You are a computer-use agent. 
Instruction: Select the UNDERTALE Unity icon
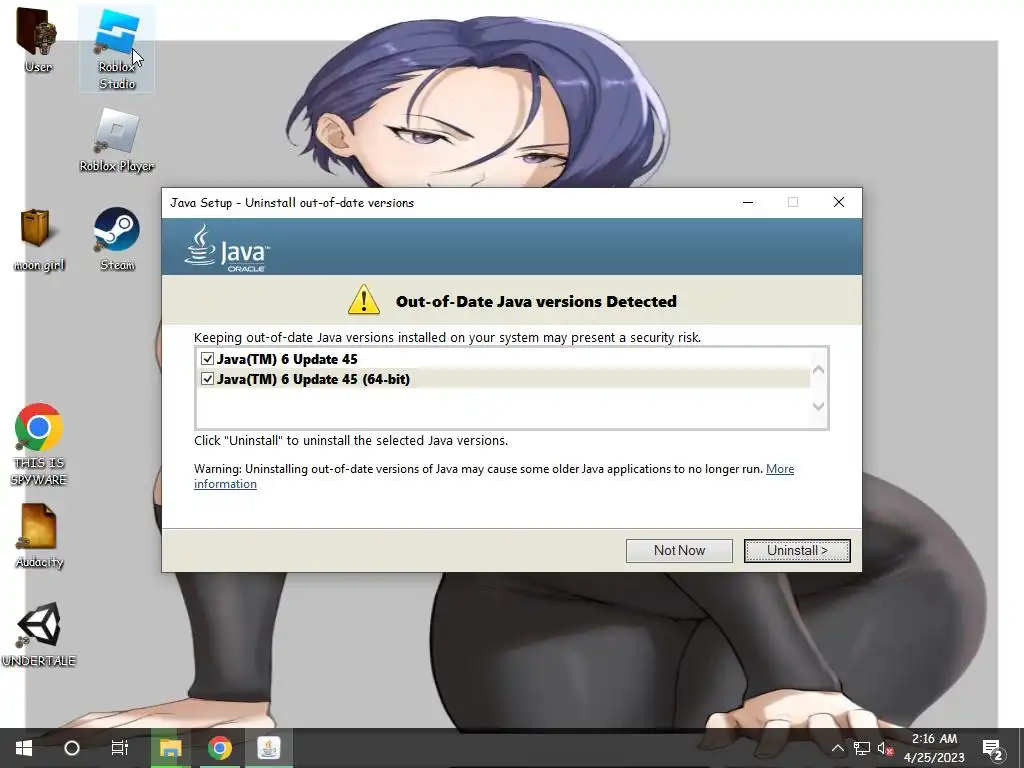pyautogui.click(x=39, y=633)
